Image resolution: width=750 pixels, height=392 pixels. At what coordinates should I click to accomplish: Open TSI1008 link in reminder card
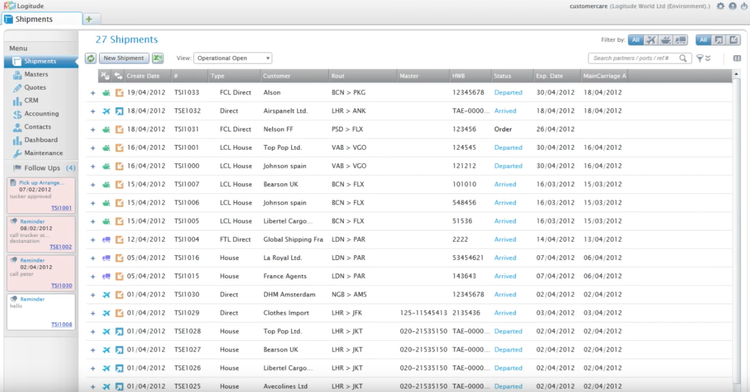tap(62, 325)
